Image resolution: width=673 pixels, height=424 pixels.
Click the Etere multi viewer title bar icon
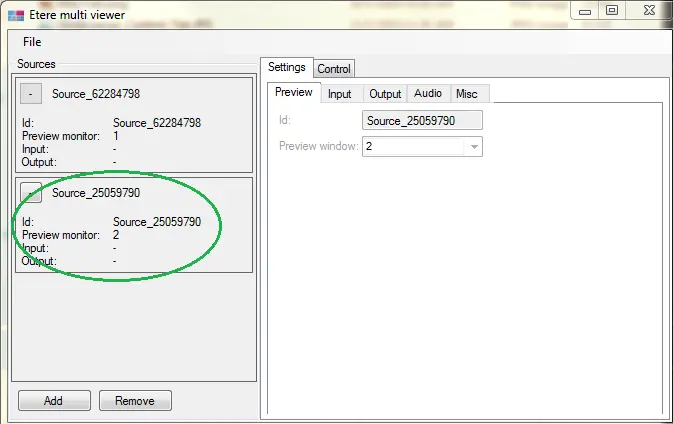[x=13, y=11]
